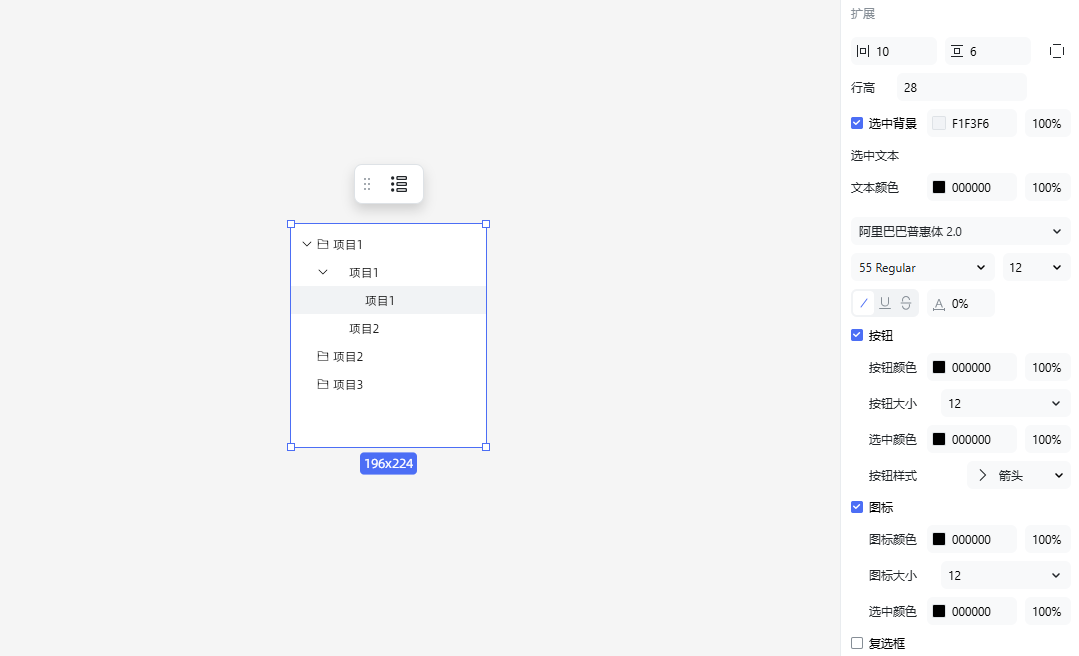
Task: Toggle underline text style
Action: point(885,303)
